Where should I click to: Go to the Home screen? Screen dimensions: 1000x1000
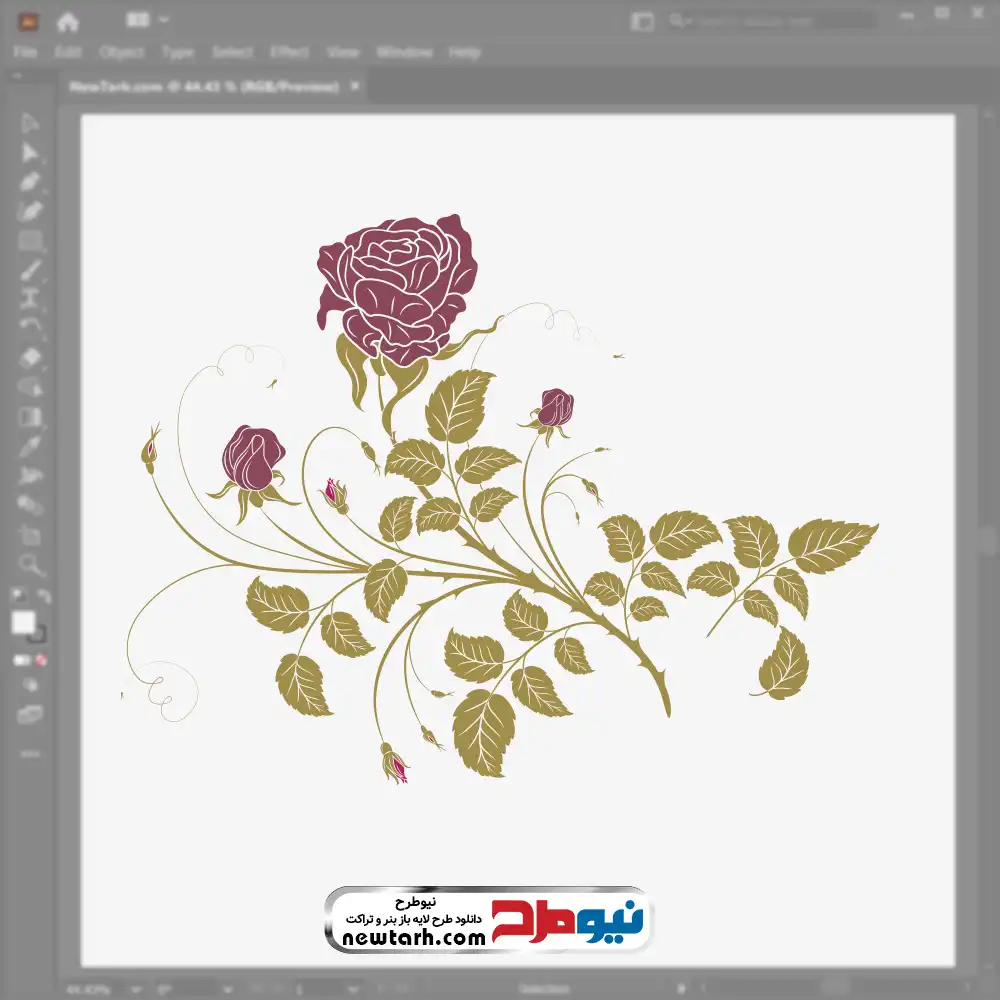tap(67, 21)
